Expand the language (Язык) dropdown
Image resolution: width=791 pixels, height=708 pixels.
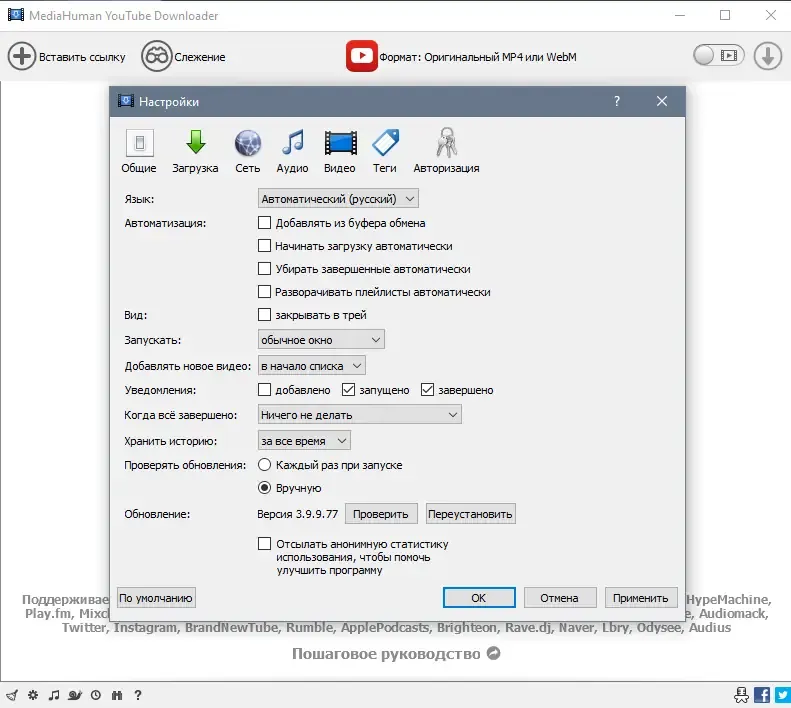click(338, 199)
